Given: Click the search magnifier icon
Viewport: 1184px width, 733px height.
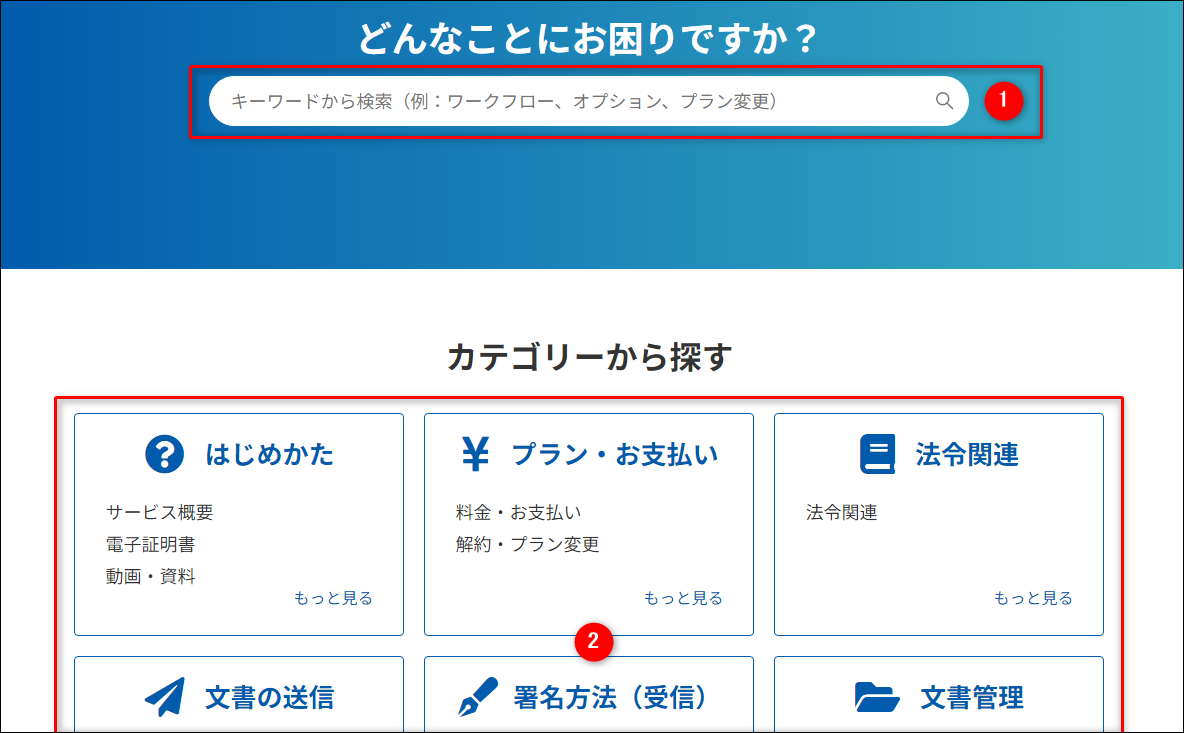Looking at the screenshot, I should pyautogui.click(x=944, y=101).
